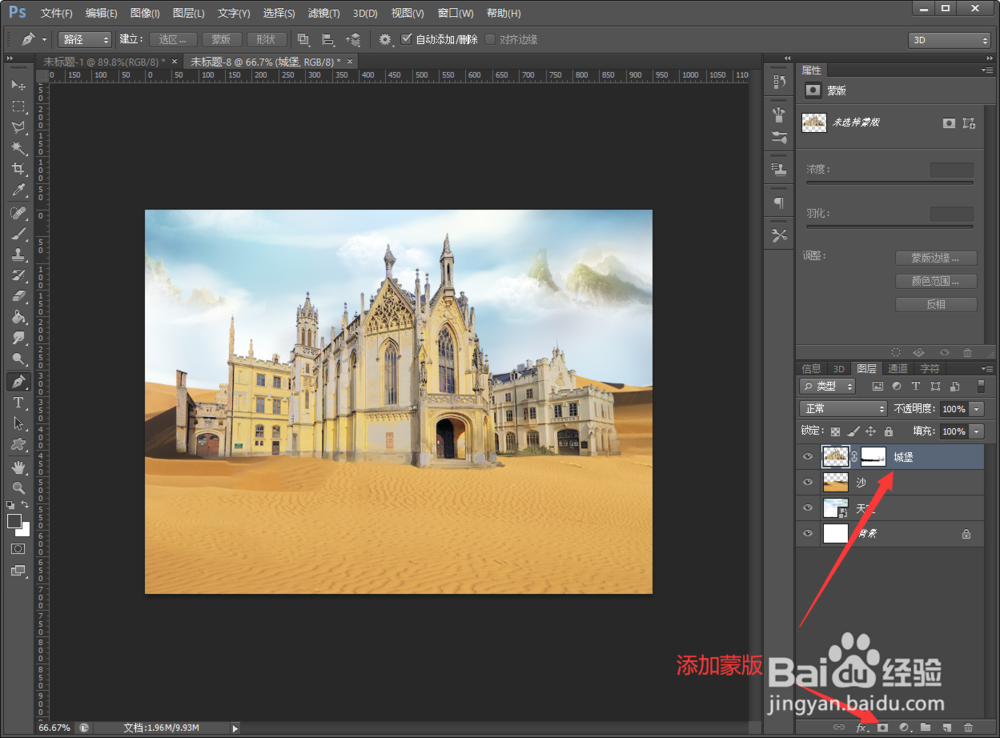The height and width of the screenshot is (738, 1000).
Task: Select the Zoom tool in toolbar
Action: (18, 489)
